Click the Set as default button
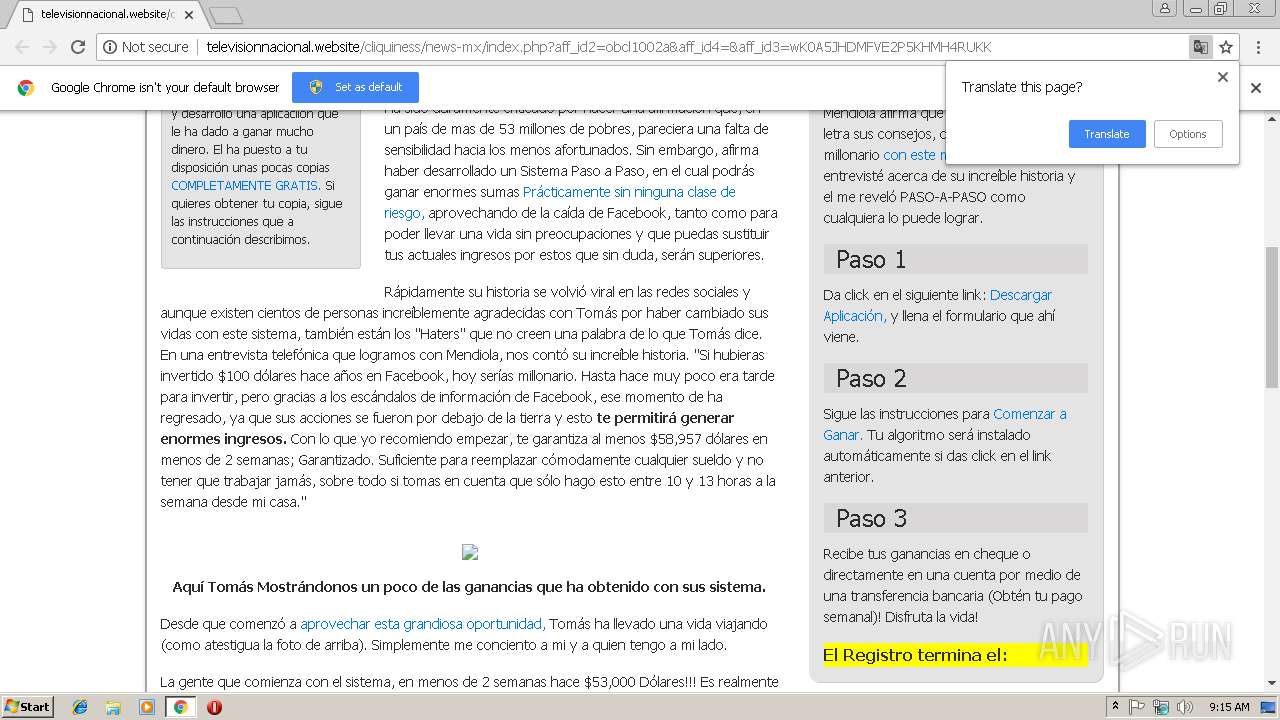 [x=355, y=87]
